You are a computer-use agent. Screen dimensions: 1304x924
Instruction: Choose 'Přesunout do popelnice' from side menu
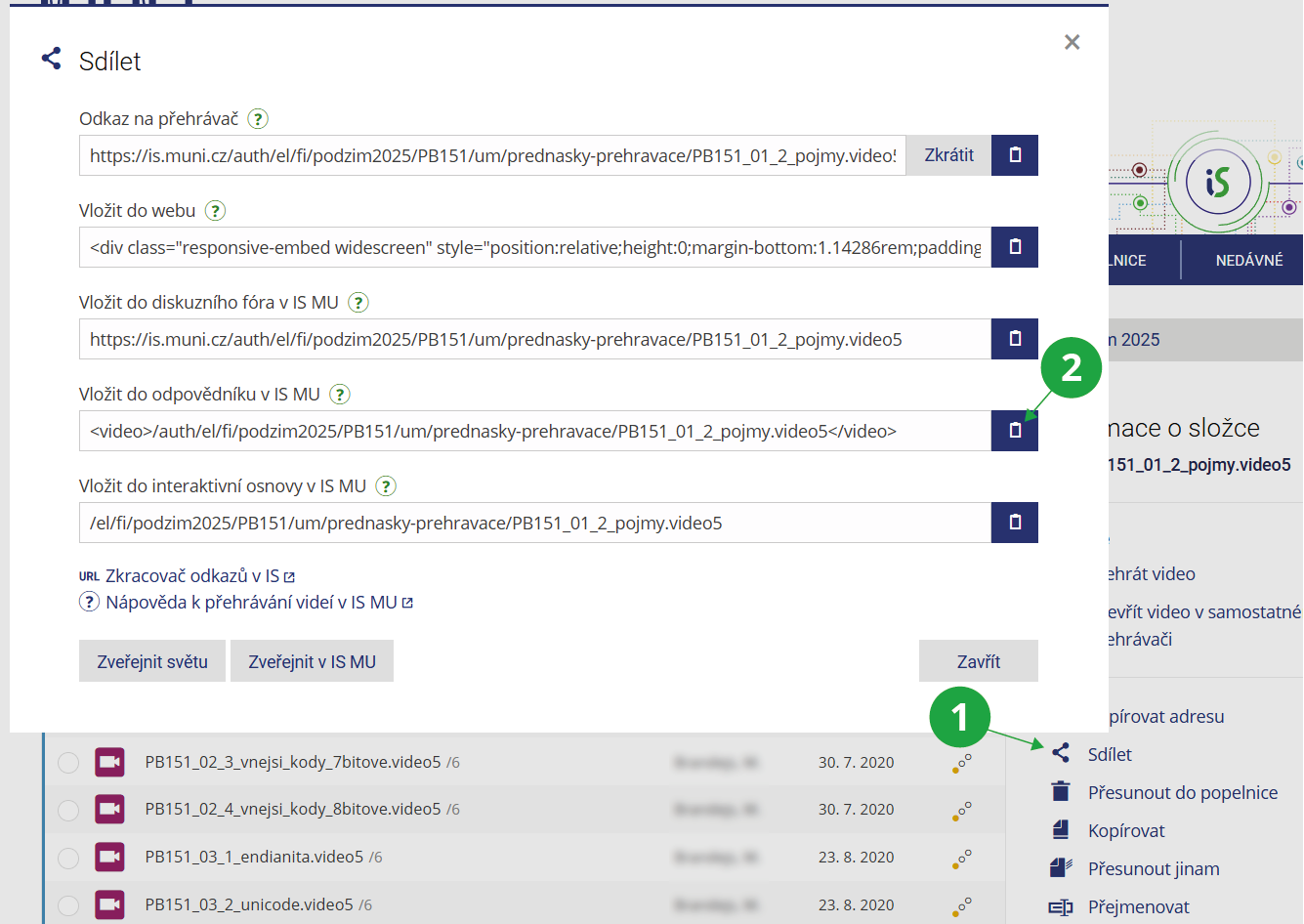tap(1182, 793)
